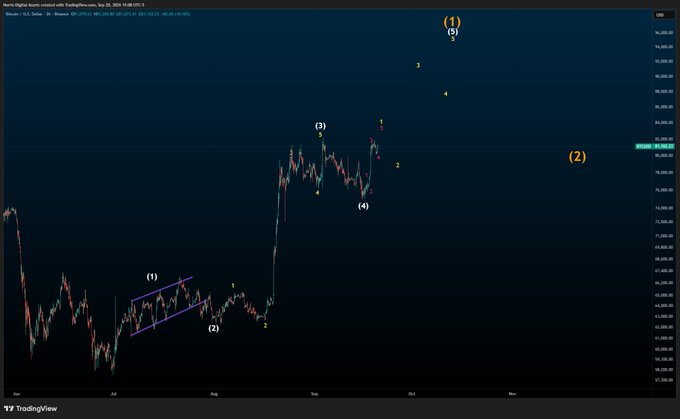680x419 pixels.
Task: Select the large orange (1) wave label
Action: pyautogui.click(x=452, y=21)
